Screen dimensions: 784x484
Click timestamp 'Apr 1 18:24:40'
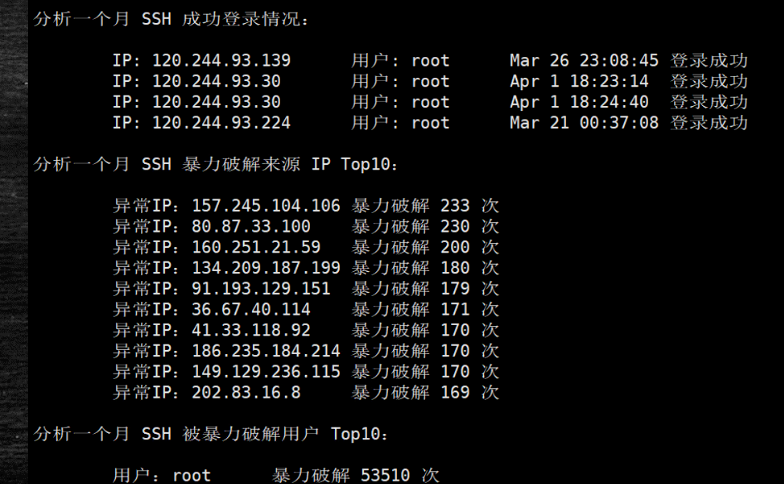(x=579, y=102)
